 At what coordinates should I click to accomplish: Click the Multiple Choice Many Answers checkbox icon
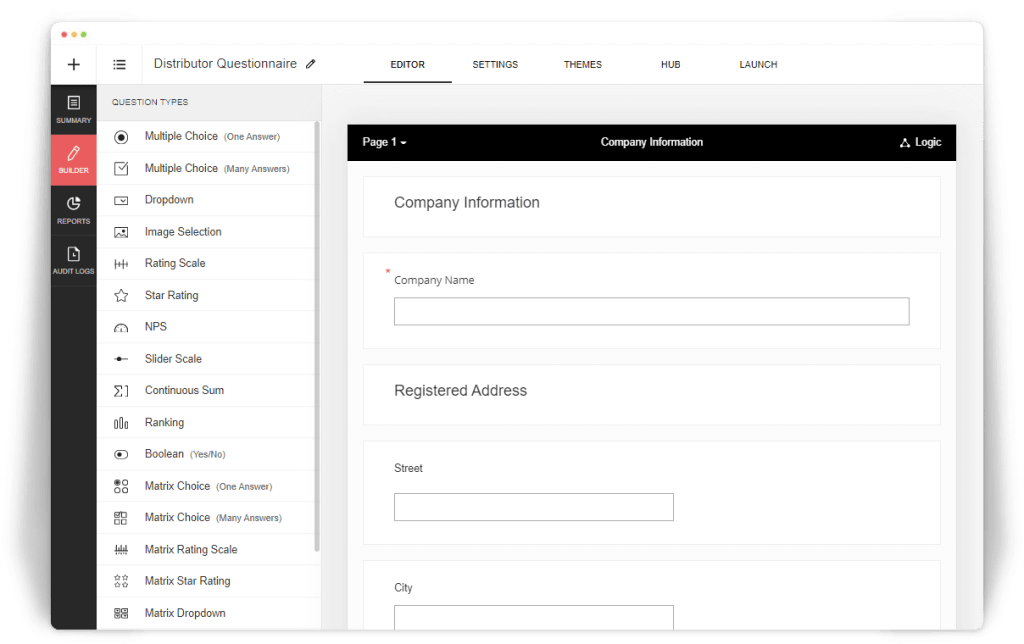121,169
